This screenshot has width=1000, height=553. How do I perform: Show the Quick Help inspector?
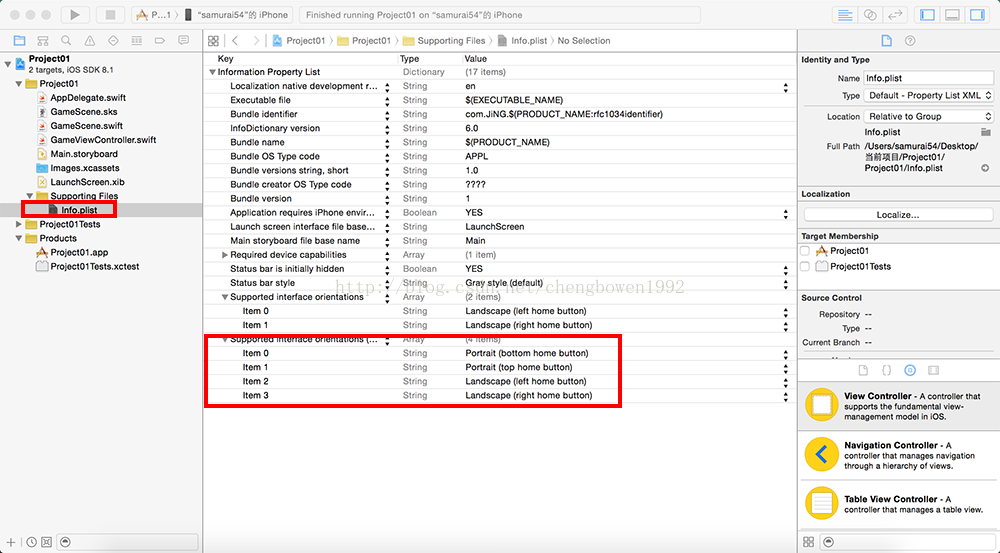[x=910, y=41]
